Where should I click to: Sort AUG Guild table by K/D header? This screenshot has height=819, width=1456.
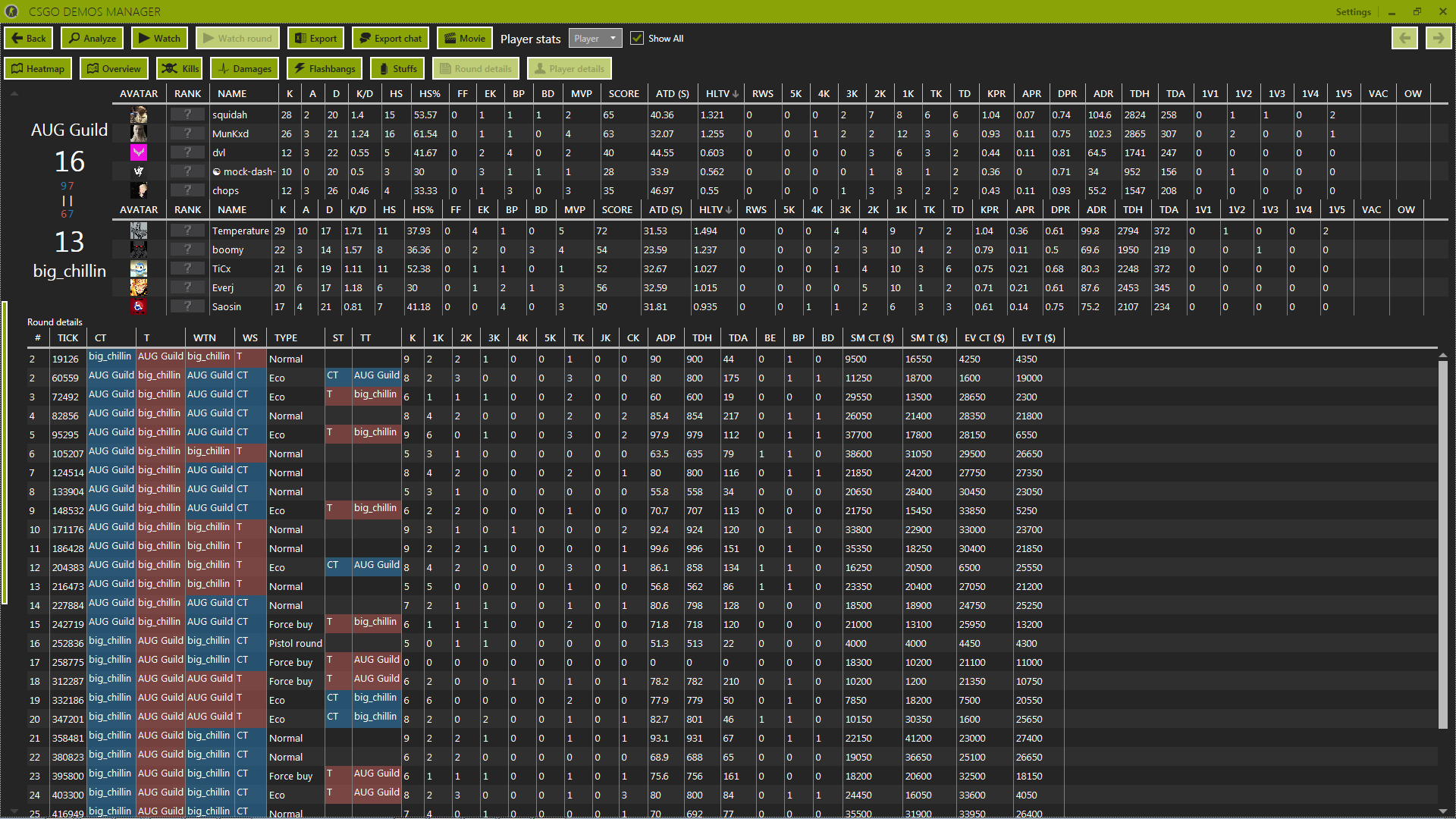click(x=365, y=93)
